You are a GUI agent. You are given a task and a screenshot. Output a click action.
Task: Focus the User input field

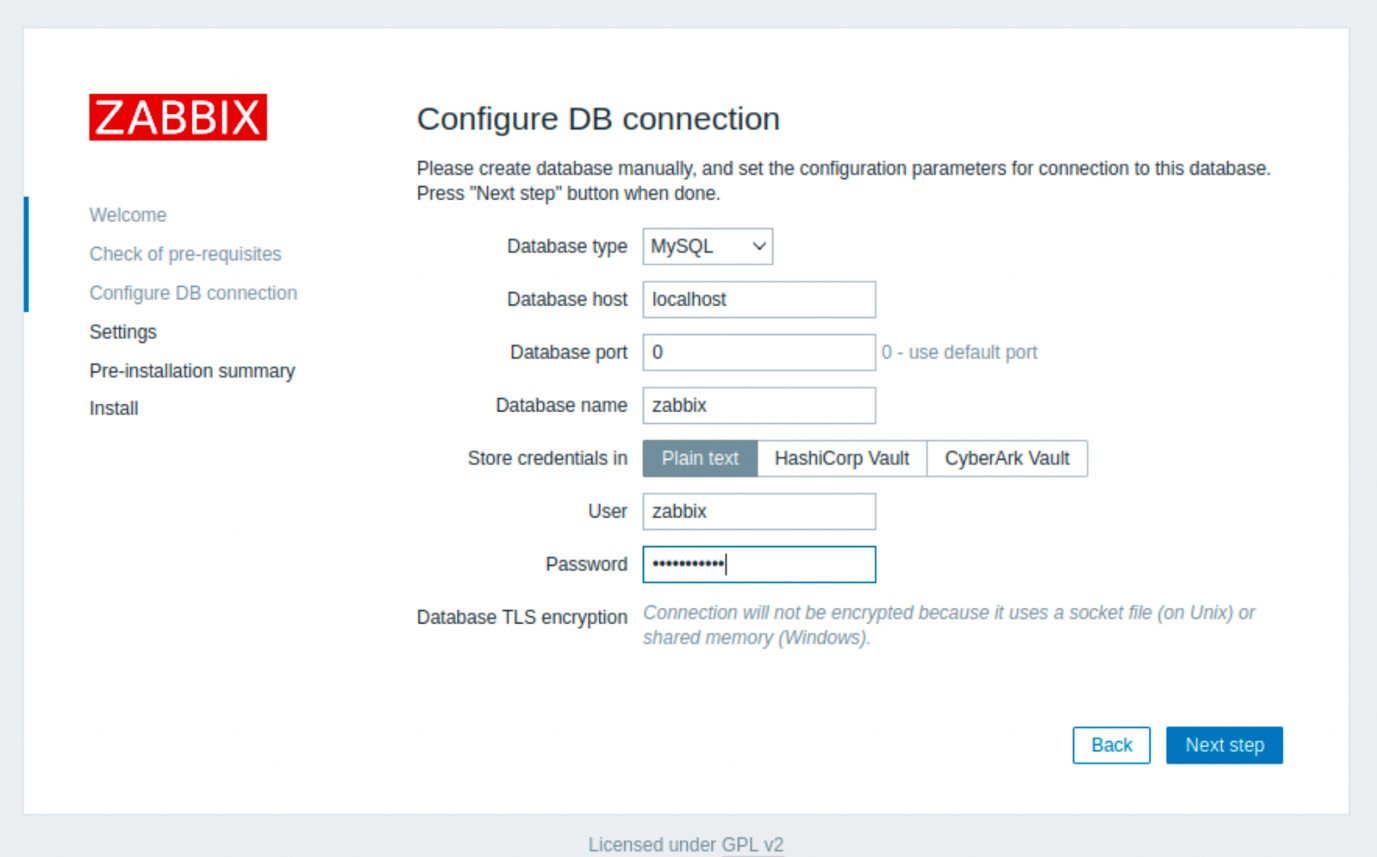(x=759, y=511)
